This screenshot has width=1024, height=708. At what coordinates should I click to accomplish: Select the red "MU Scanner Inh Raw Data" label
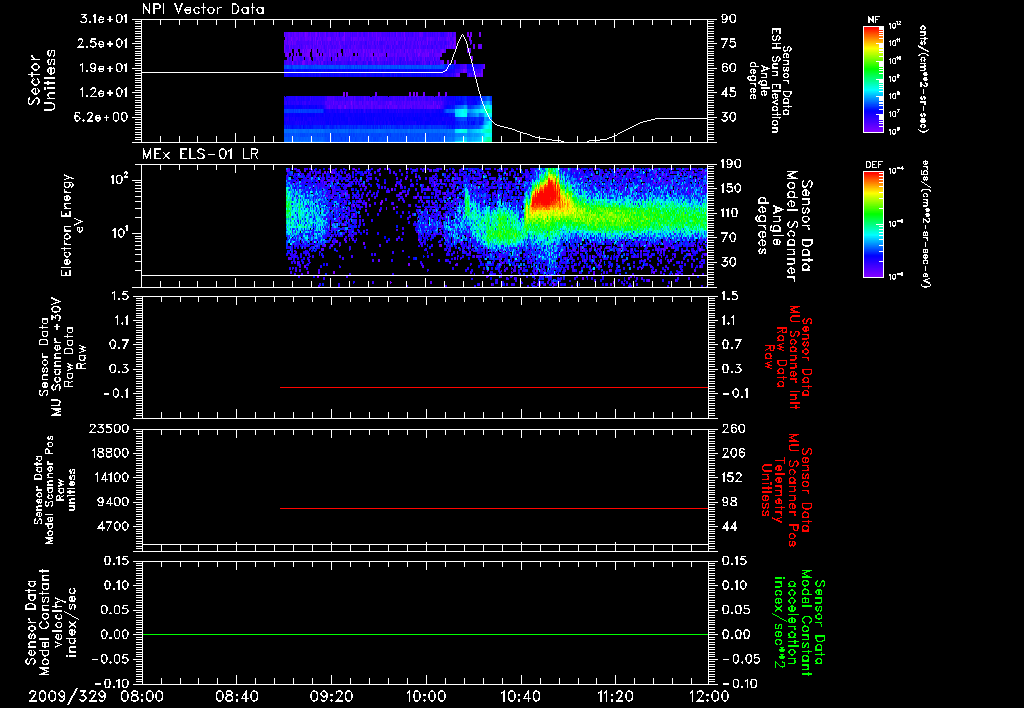pyautogui.click(x=786, y=357)
